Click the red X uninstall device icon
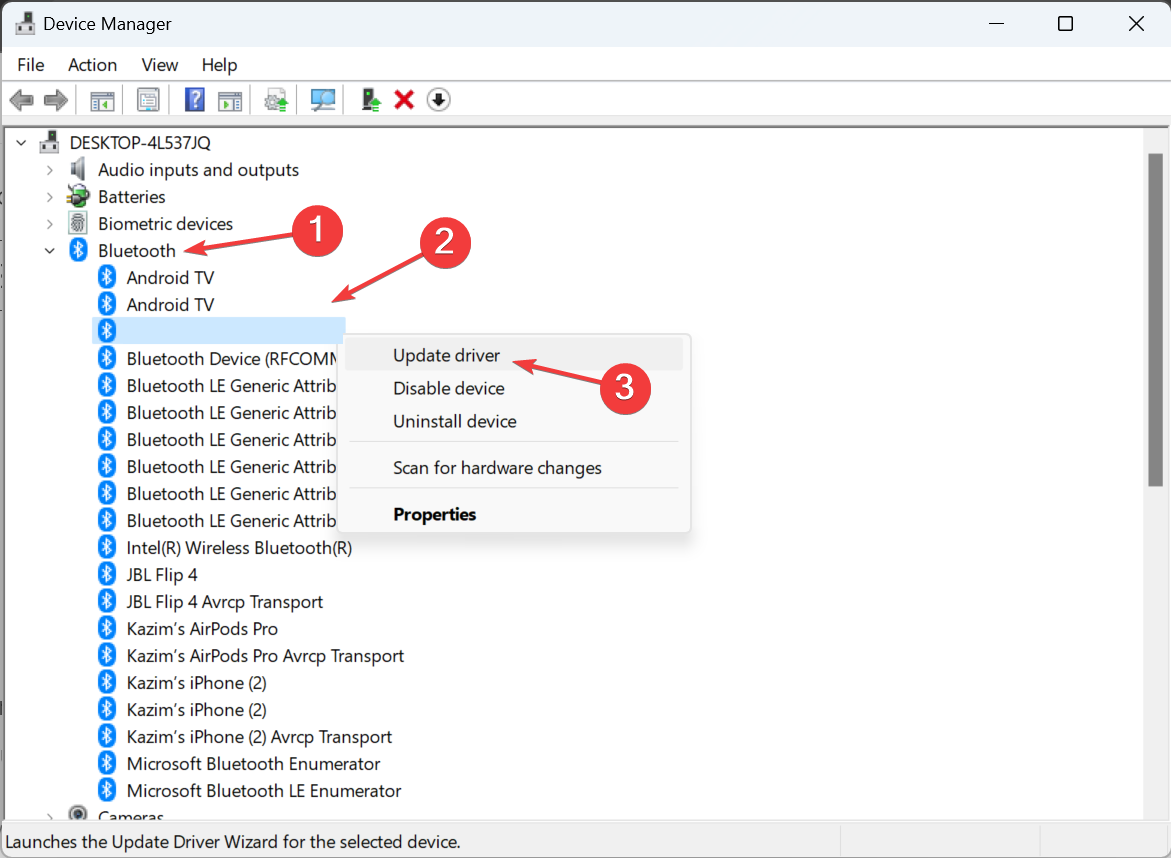 404,100
